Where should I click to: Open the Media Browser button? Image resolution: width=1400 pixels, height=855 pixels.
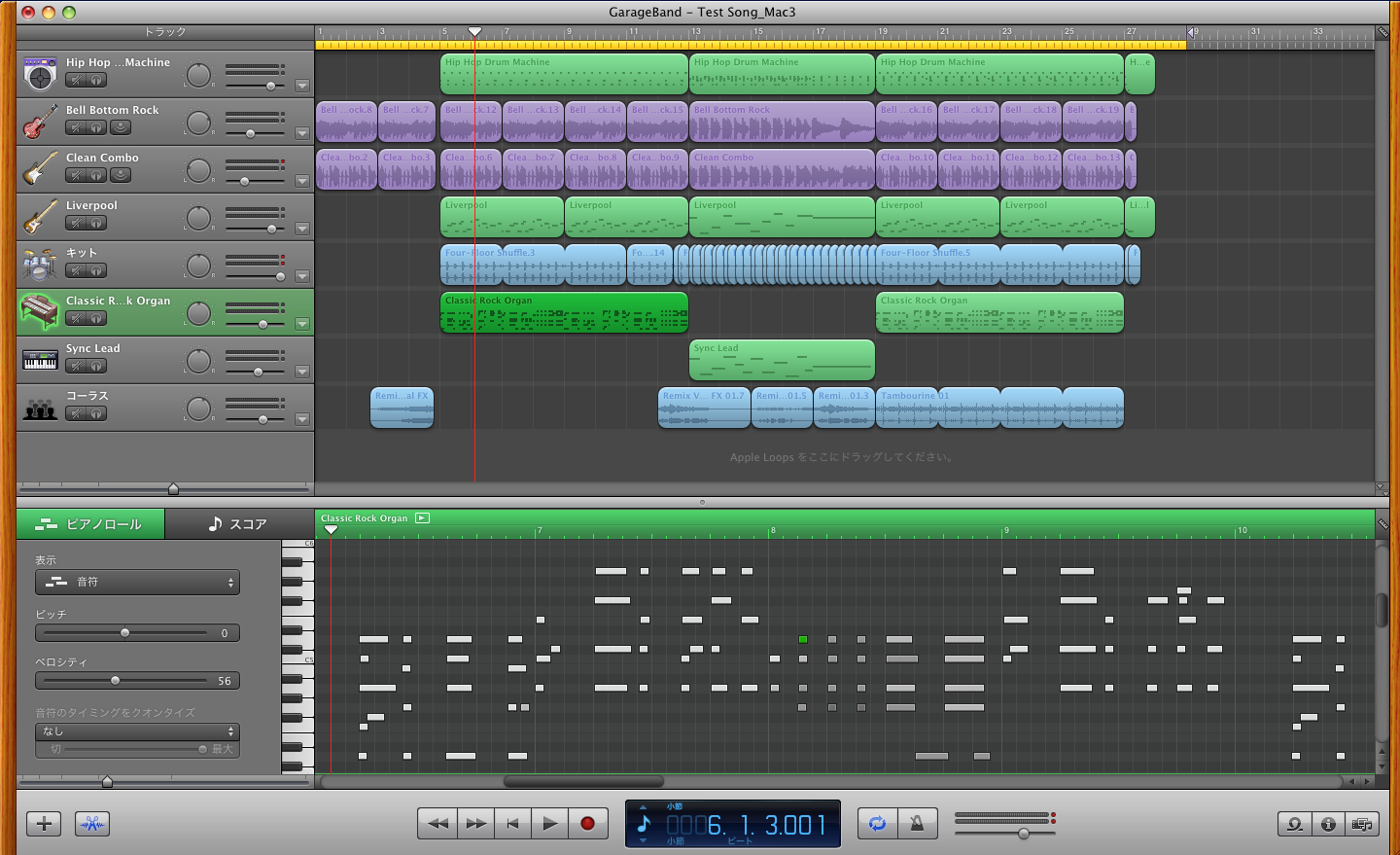[1362, 824]
